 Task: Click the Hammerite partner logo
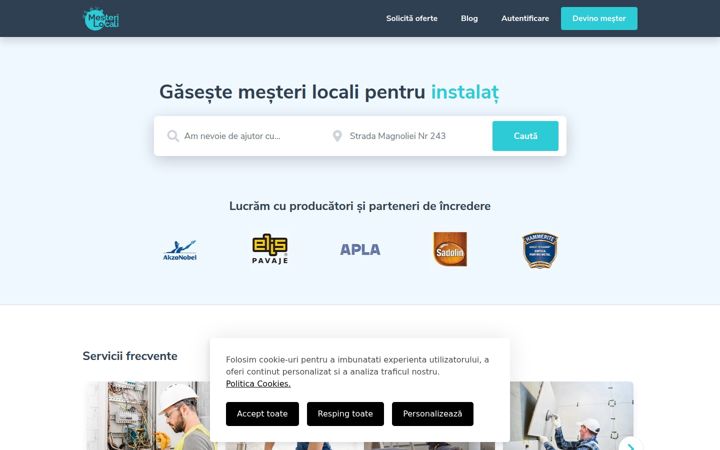pos(540,250)
